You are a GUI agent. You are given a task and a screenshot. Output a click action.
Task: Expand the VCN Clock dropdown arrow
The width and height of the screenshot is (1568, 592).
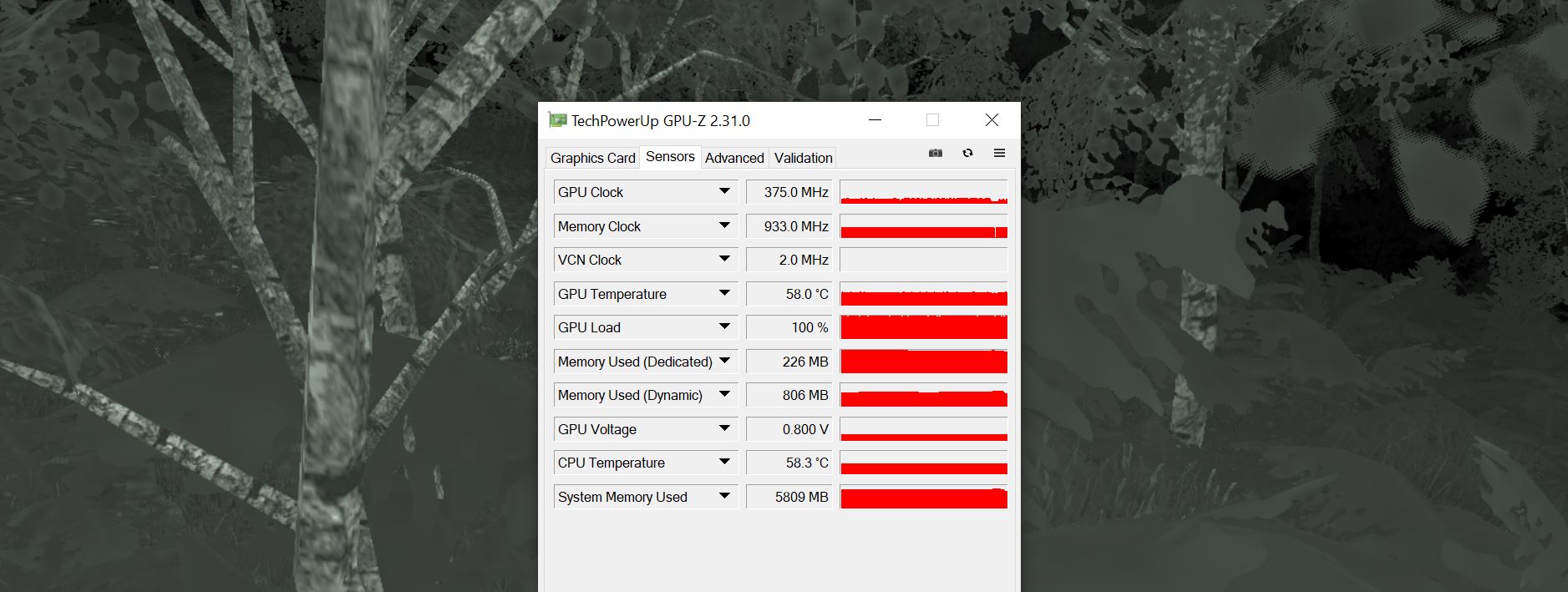pyautogui.click(x=724, y=260)
